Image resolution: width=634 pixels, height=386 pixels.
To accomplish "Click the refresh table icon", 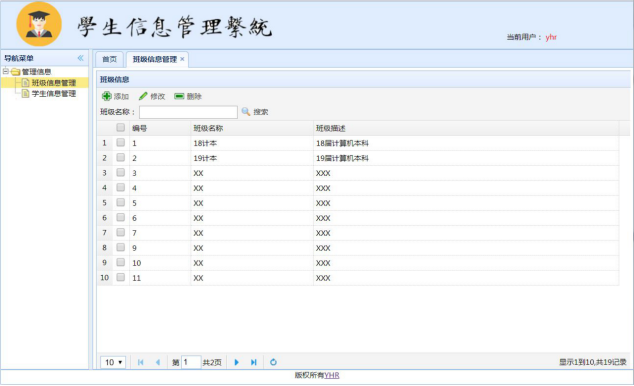I will 273,363.
